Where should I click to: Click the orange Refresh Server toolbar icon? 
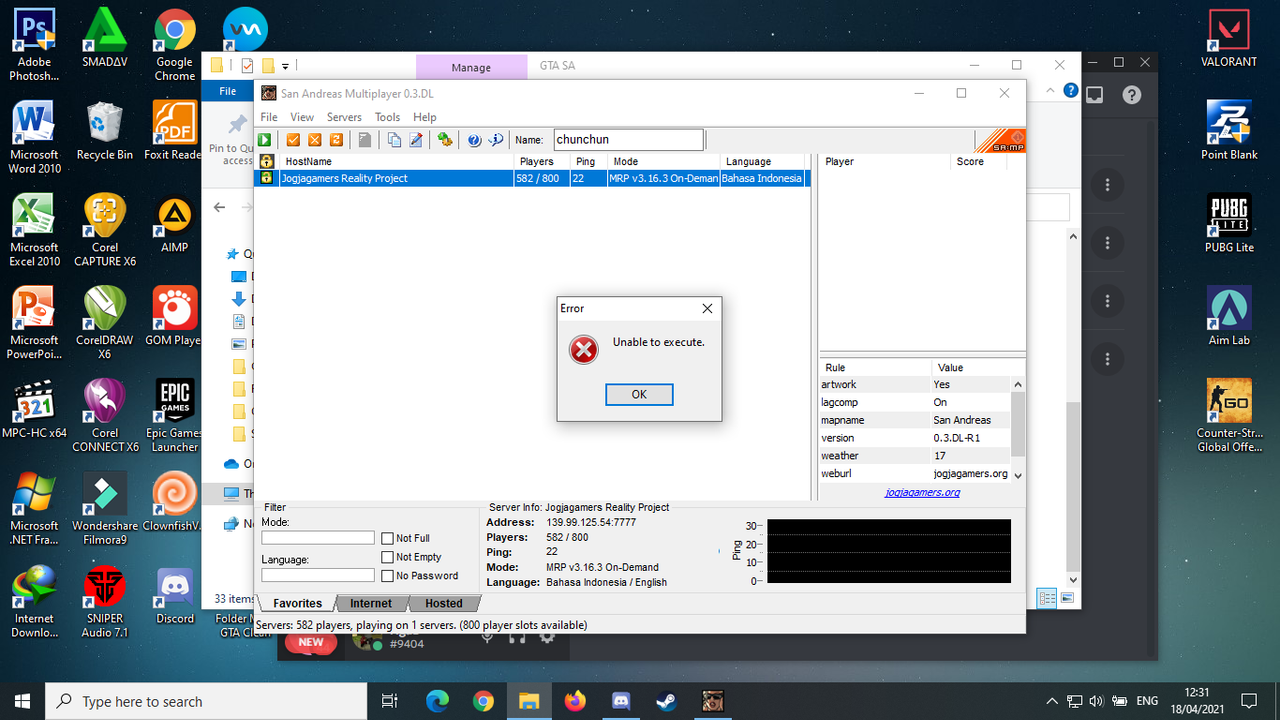(336, 140)
